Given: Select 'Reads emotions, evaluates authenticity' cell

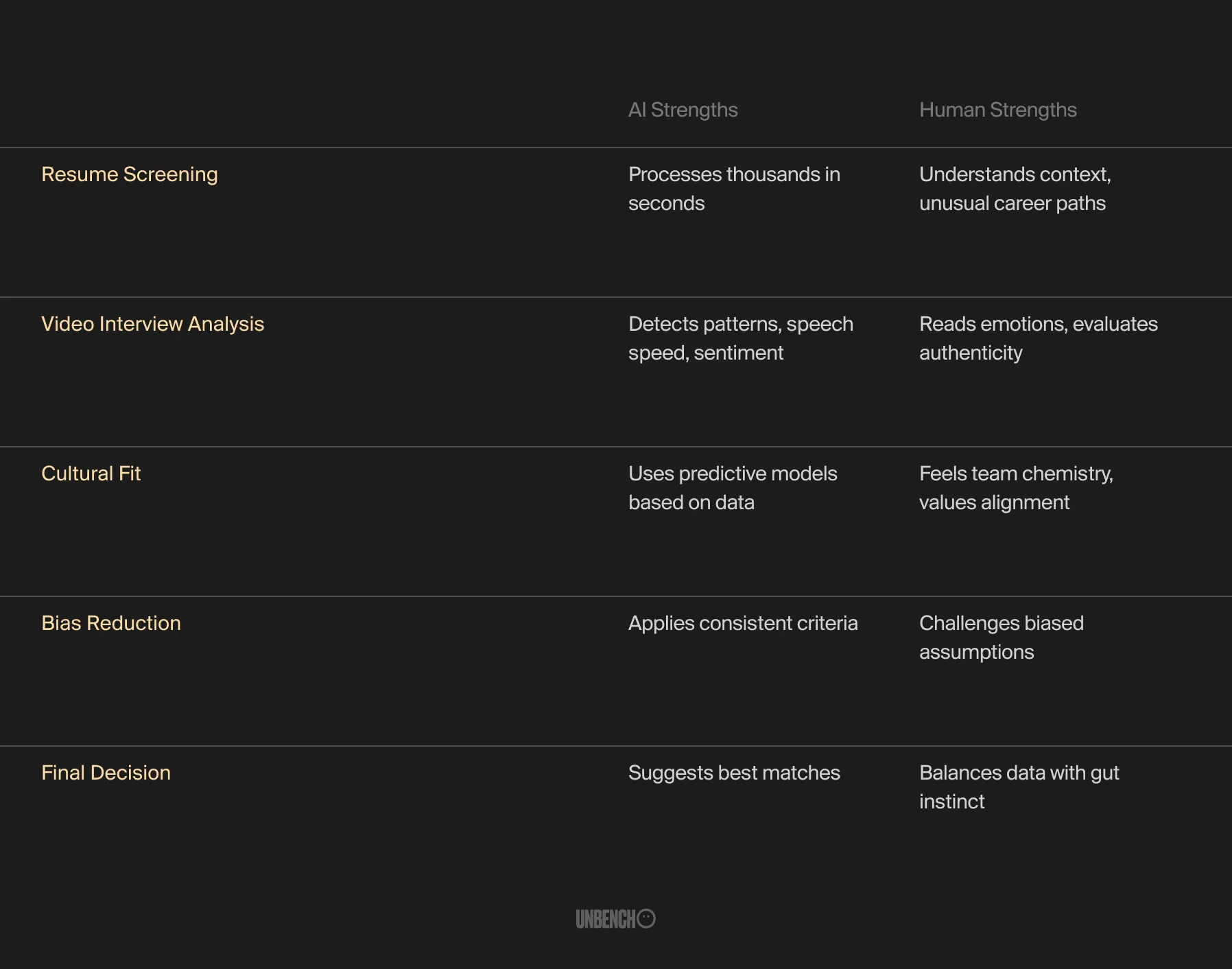Looking at the screenshot, I should click(x=1039, y=338).
